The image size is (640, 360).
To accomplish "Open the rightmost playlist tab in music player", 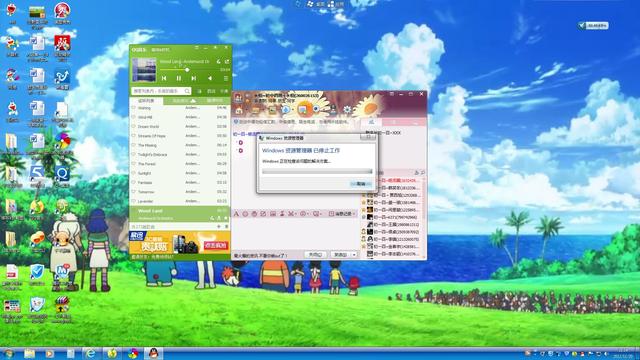I will [x=215, y=100].
